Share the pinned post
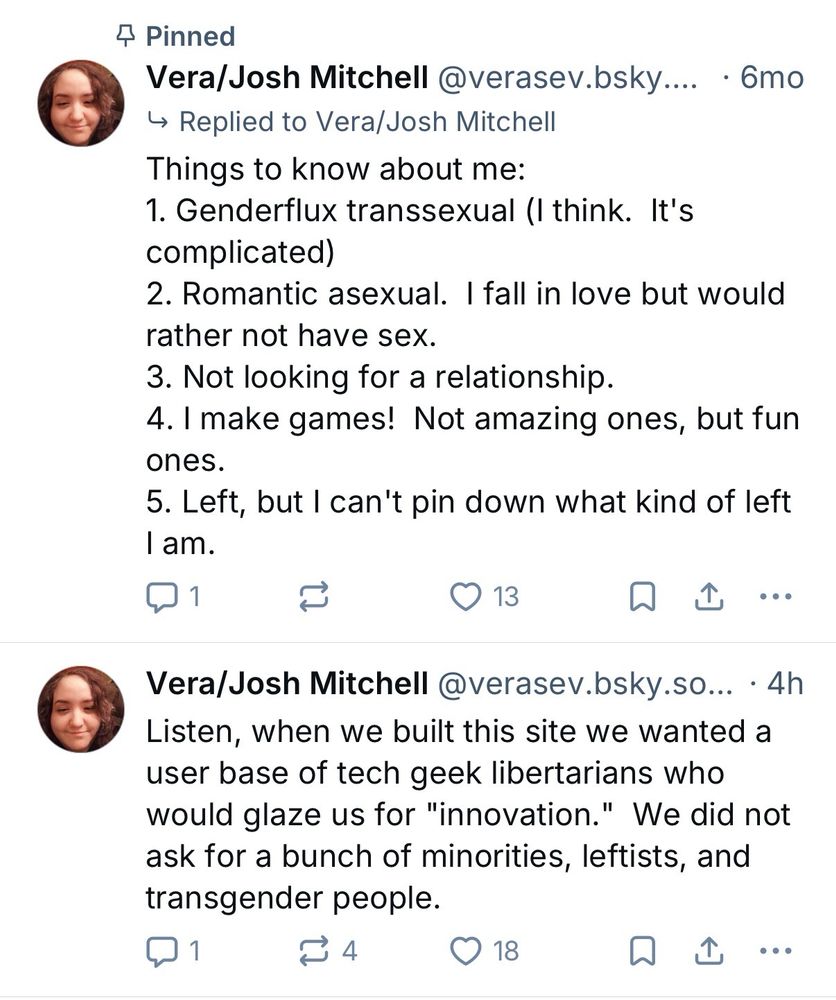The height and width of the screenshot is (1000, 836). 708,597
